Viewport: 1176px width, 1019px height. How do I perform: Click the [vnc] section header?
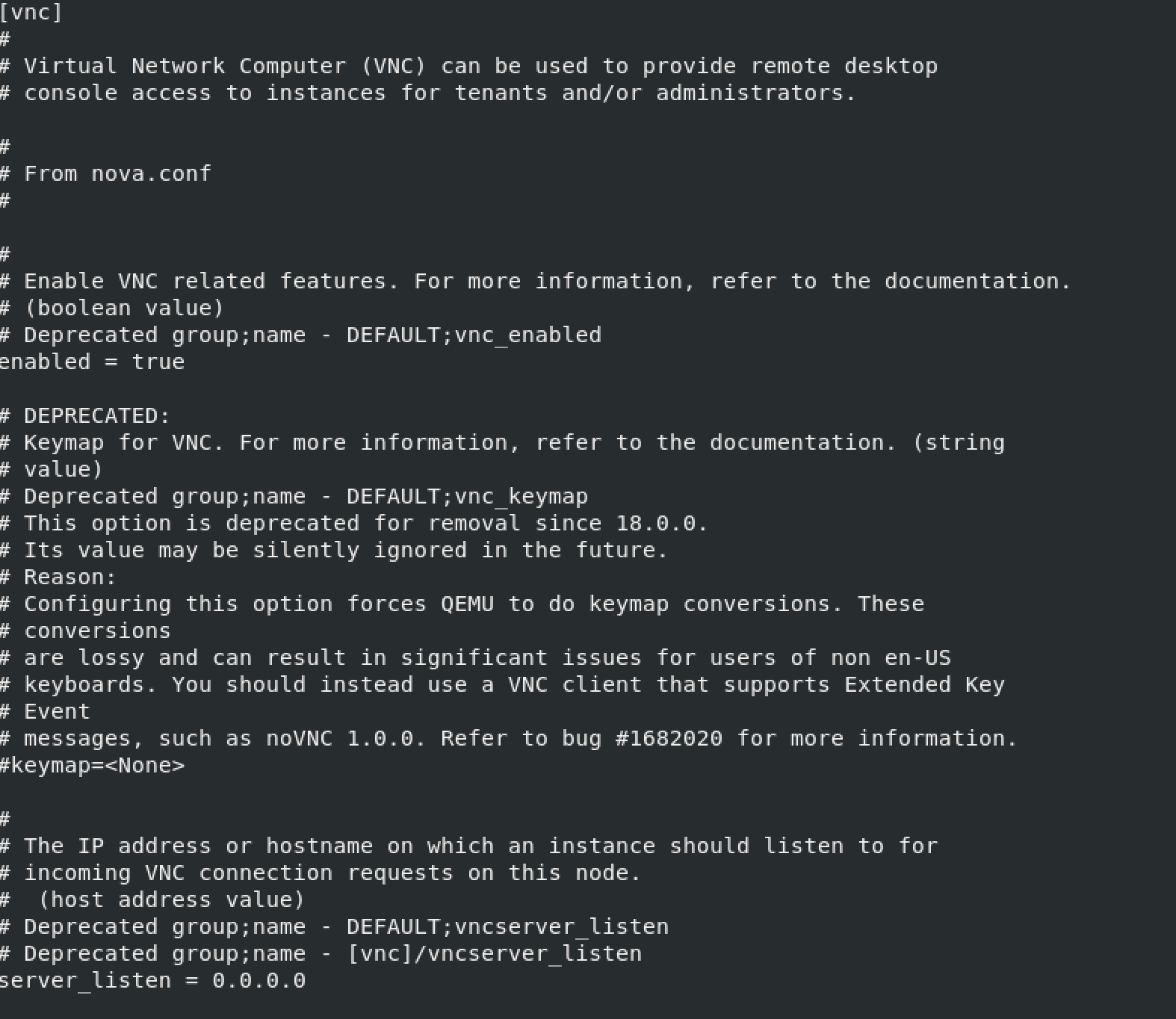click(x=31, y=13)
